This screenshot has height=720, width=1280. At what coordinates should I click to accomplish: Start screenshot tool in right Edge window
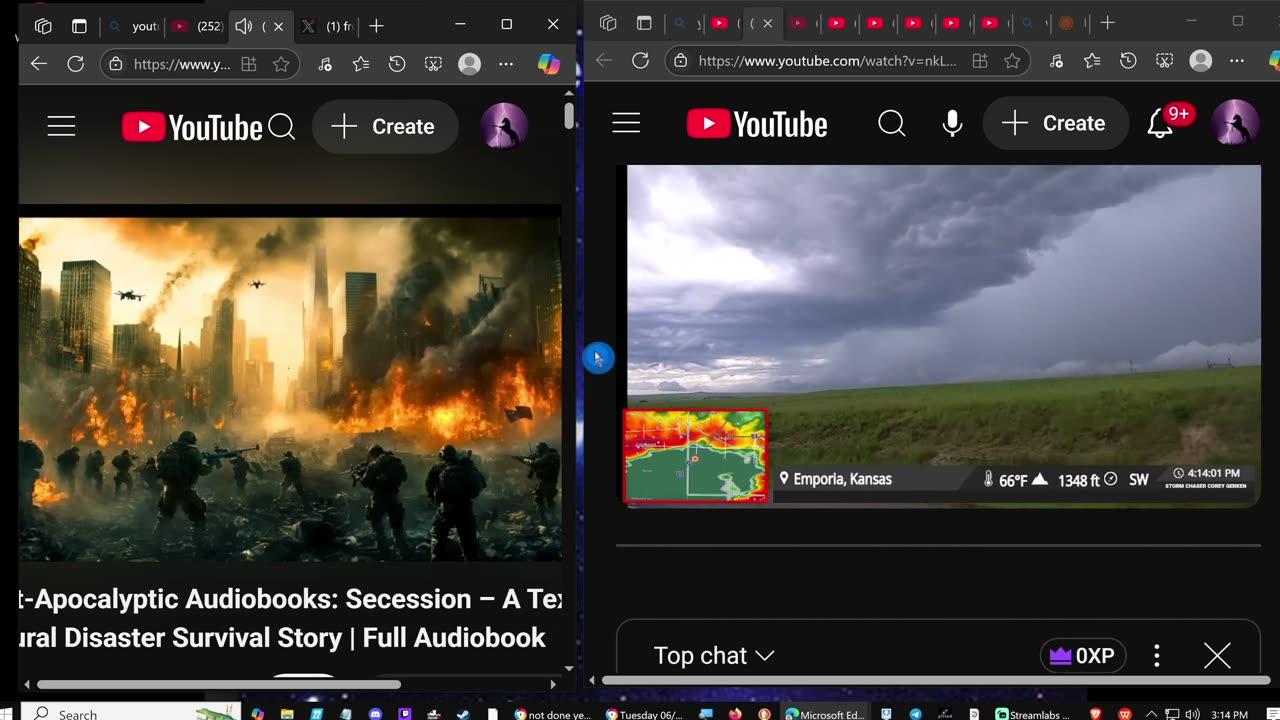tap(1164, 61)
